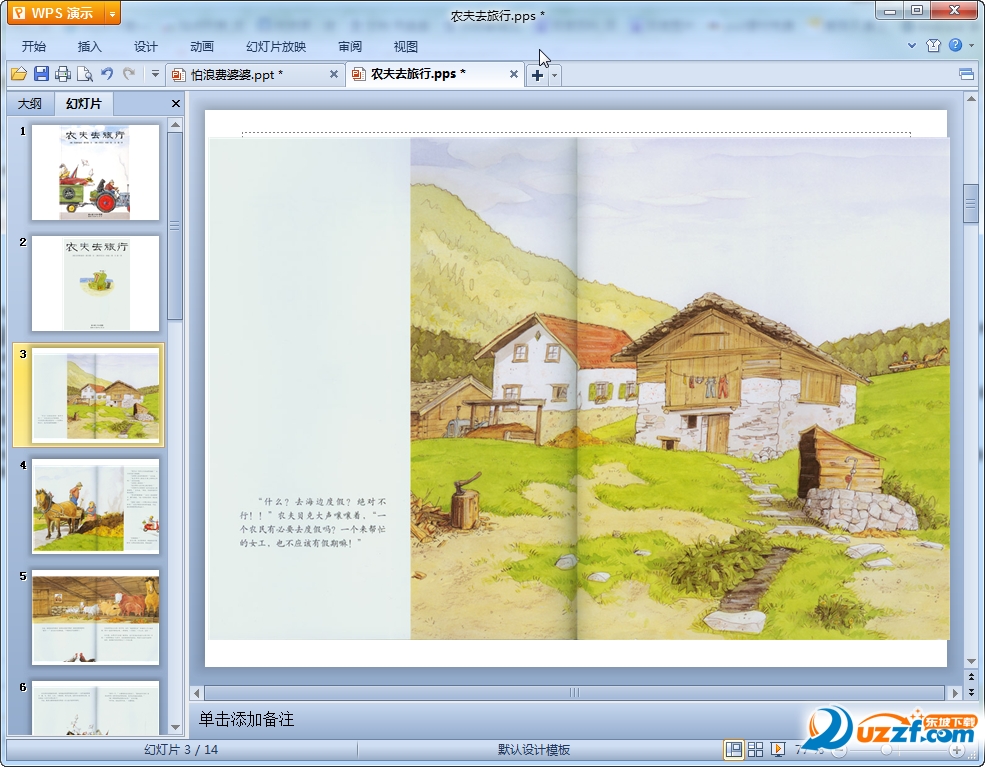Image resolution: width=985 pixels, height=767 pixels.
Task: Click the horizontal scrollbar thumb
Action: [574, 693]
